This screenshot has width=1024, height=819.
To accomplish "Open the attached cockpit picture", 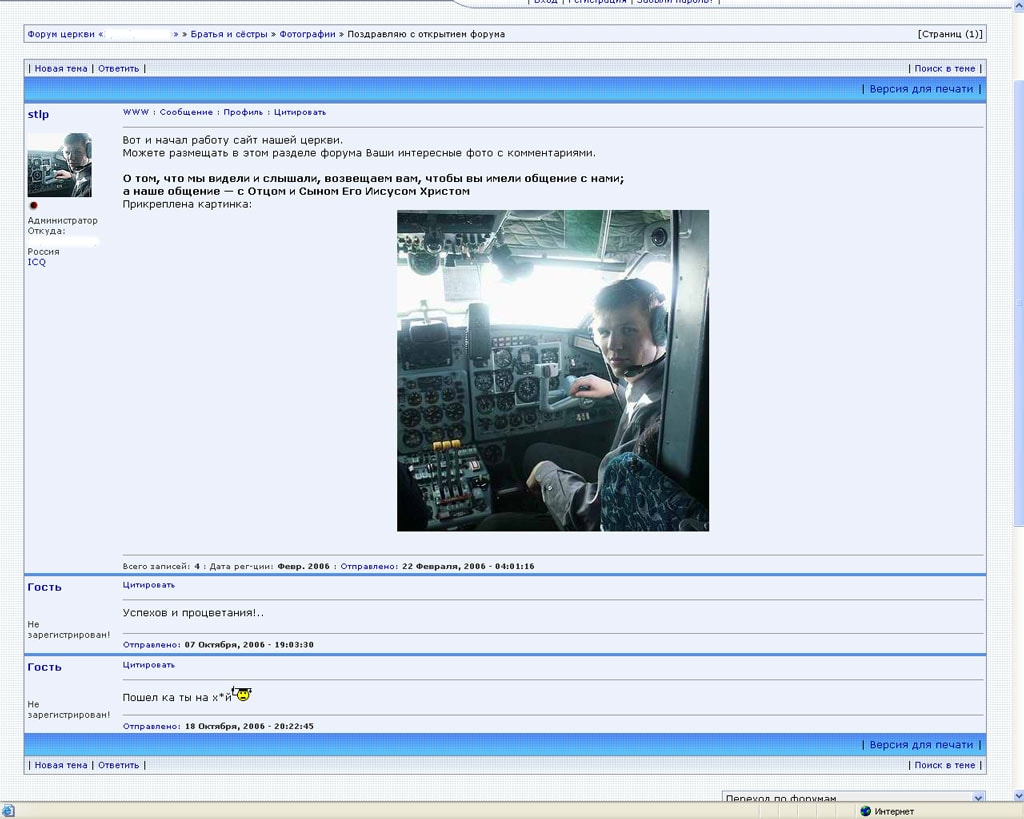I will (x=552, y=370).
